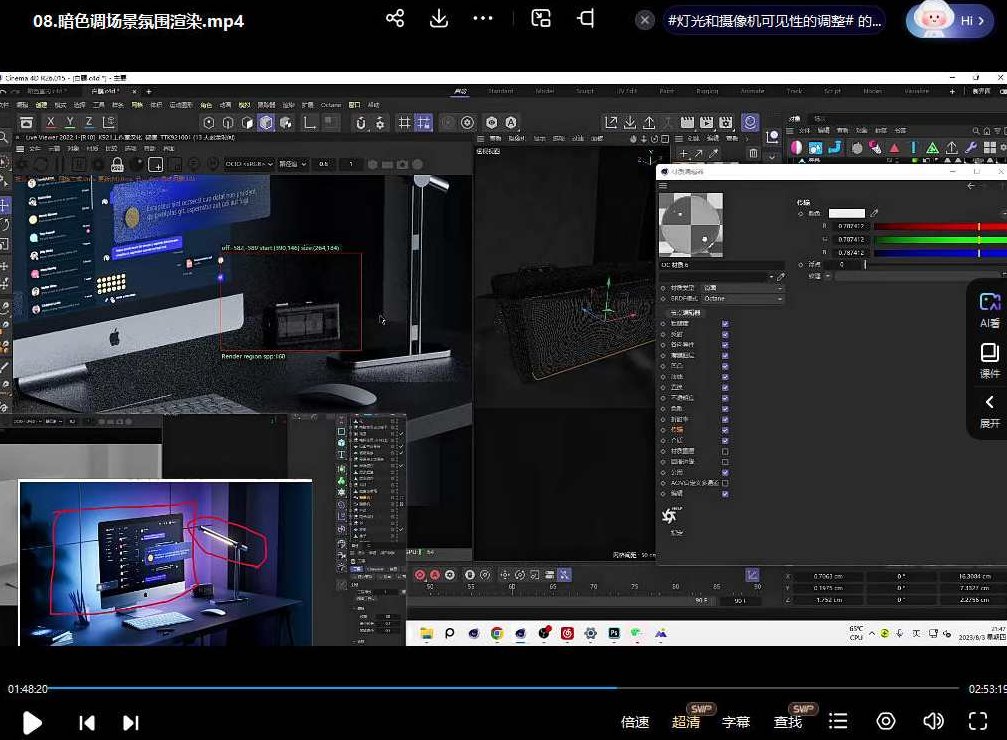
Task: Open the 倍速 playback speed menu
Action: point(635,722)
